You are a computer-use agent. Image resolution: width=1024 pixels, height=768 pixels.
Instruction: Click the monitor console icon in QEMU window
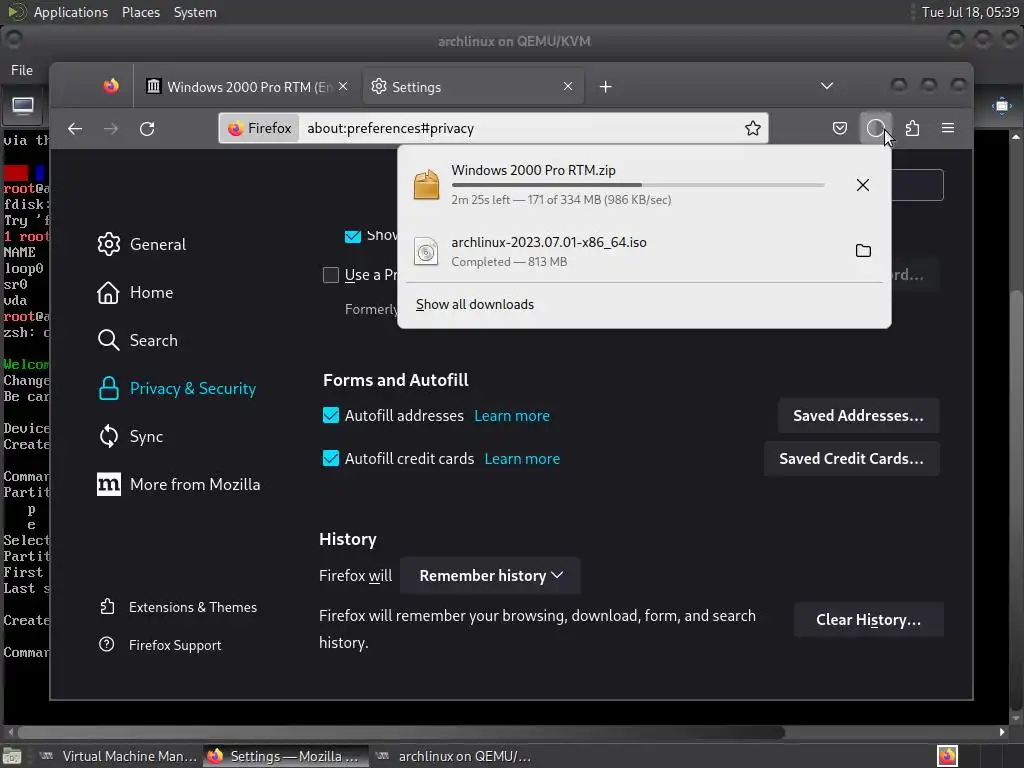pos(23,106)
